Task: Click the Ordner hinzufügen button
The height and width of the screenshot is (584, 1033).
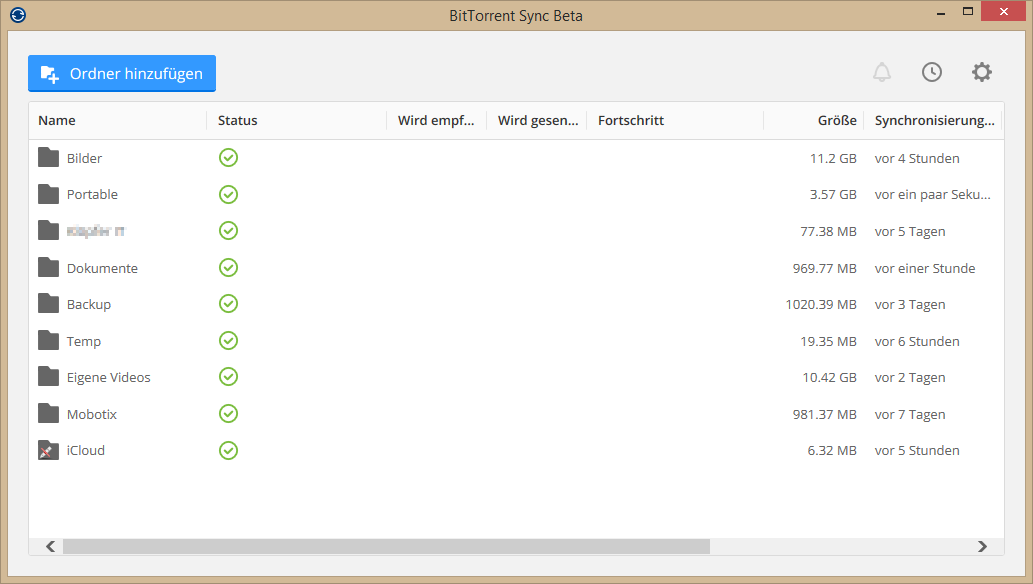Action: (x=122, y=73)
